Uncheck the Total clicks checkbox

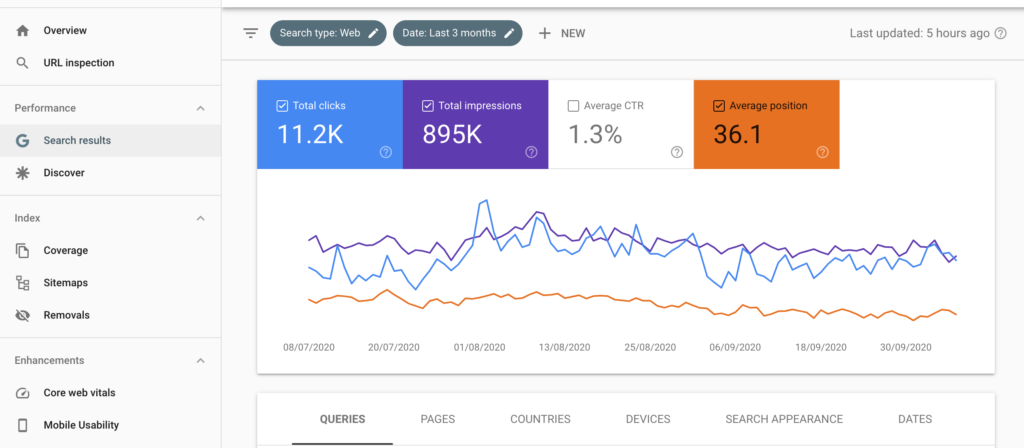(x=282, y=106)
